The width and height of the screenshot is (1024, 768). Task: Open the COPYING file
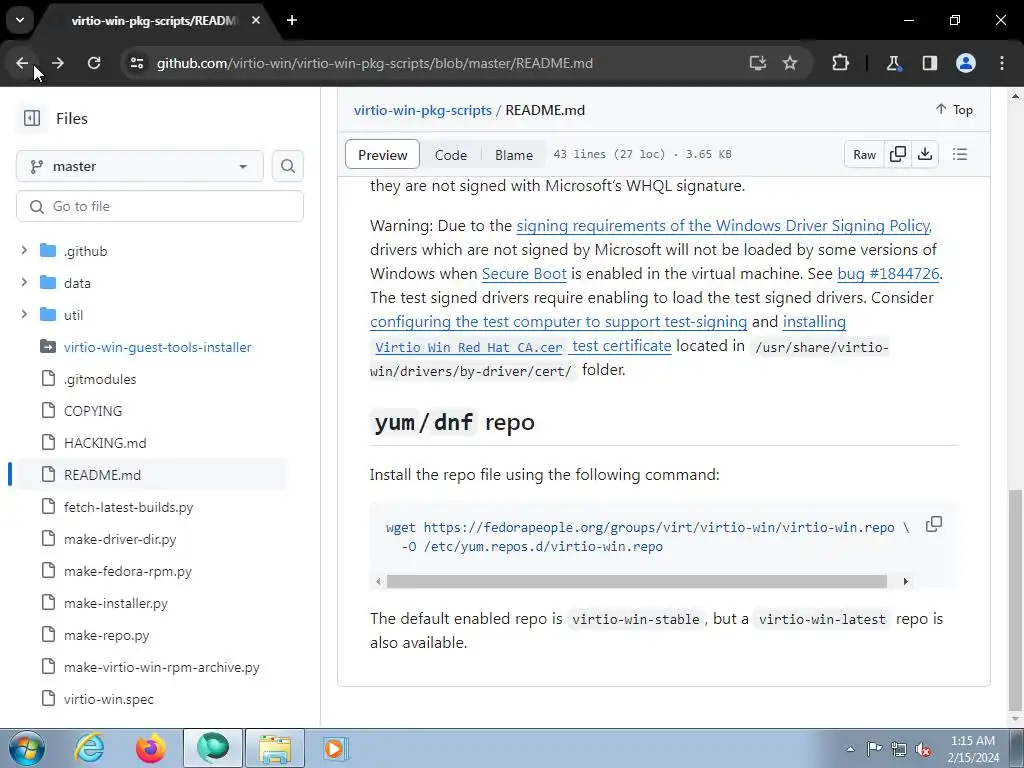(93, 411)
